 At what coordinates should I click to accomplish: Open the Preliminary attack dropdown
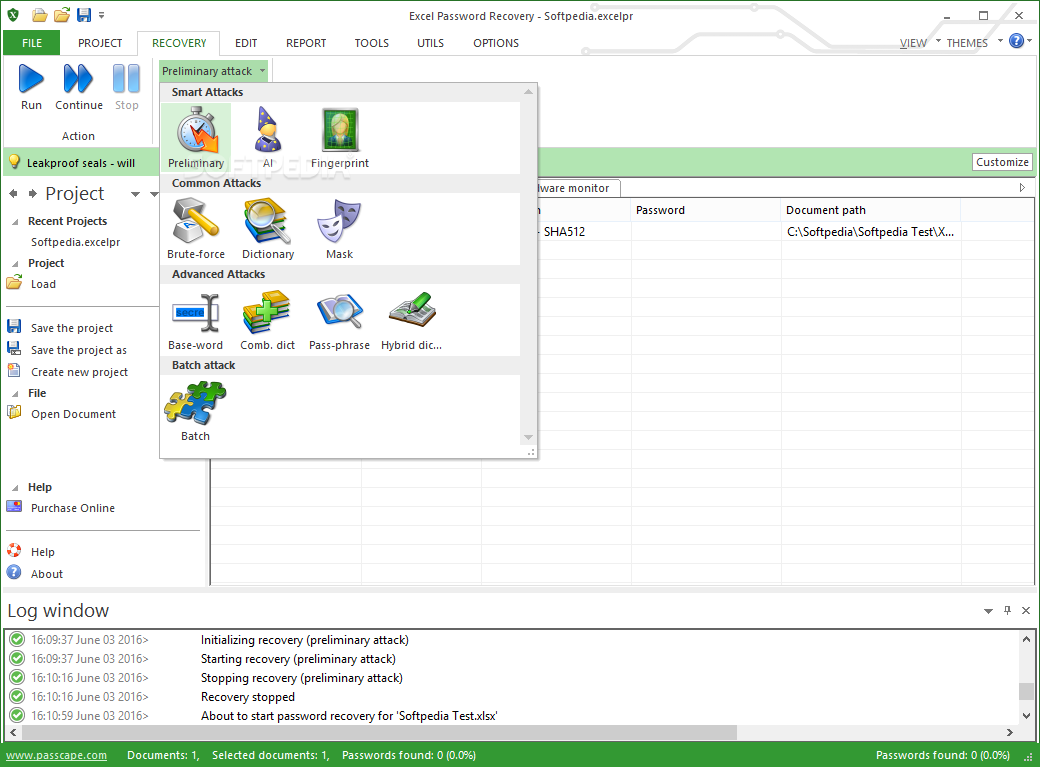[x=213, y=71]
